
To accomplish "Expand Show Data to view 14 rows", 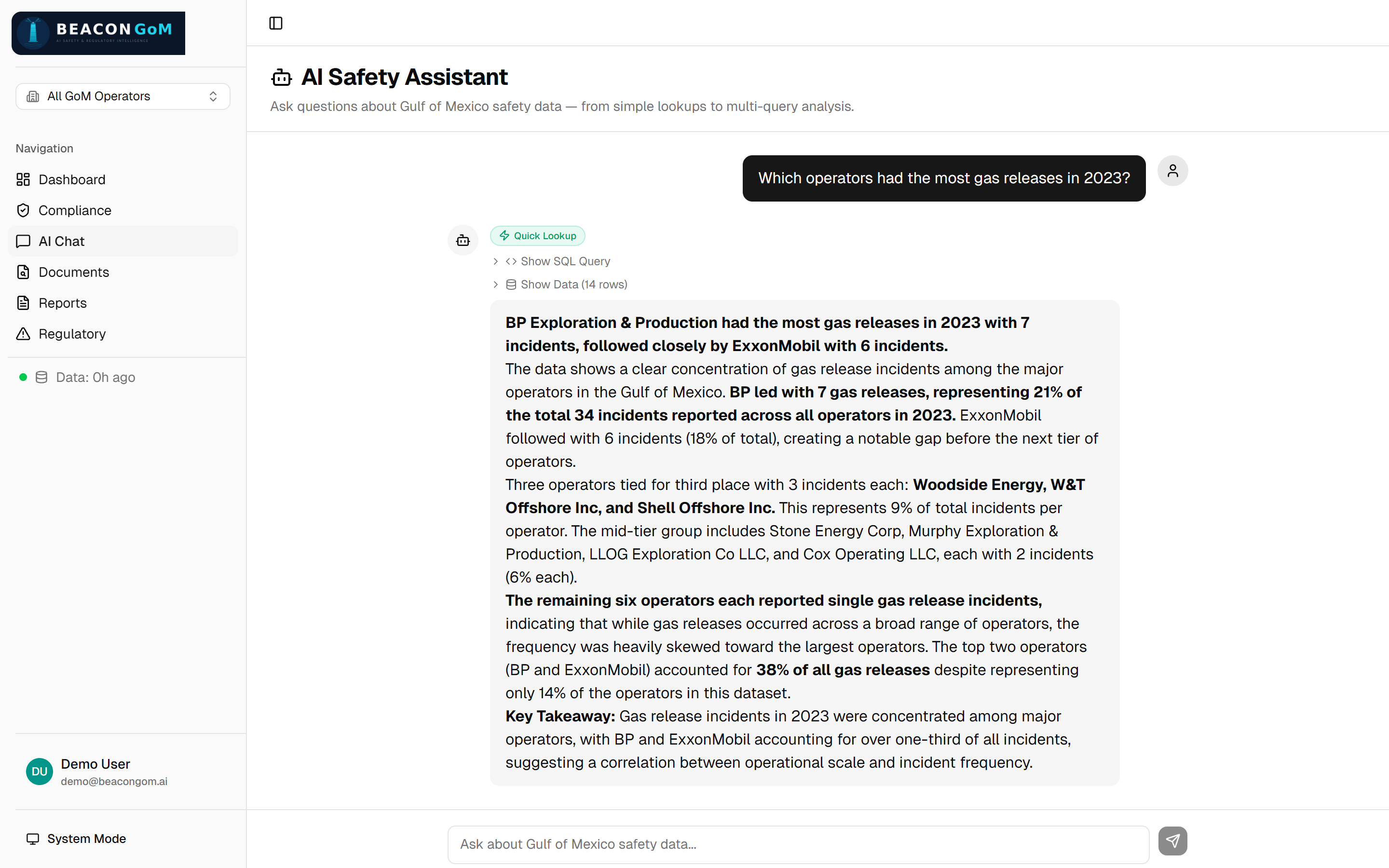I will [x=561, y=284].
